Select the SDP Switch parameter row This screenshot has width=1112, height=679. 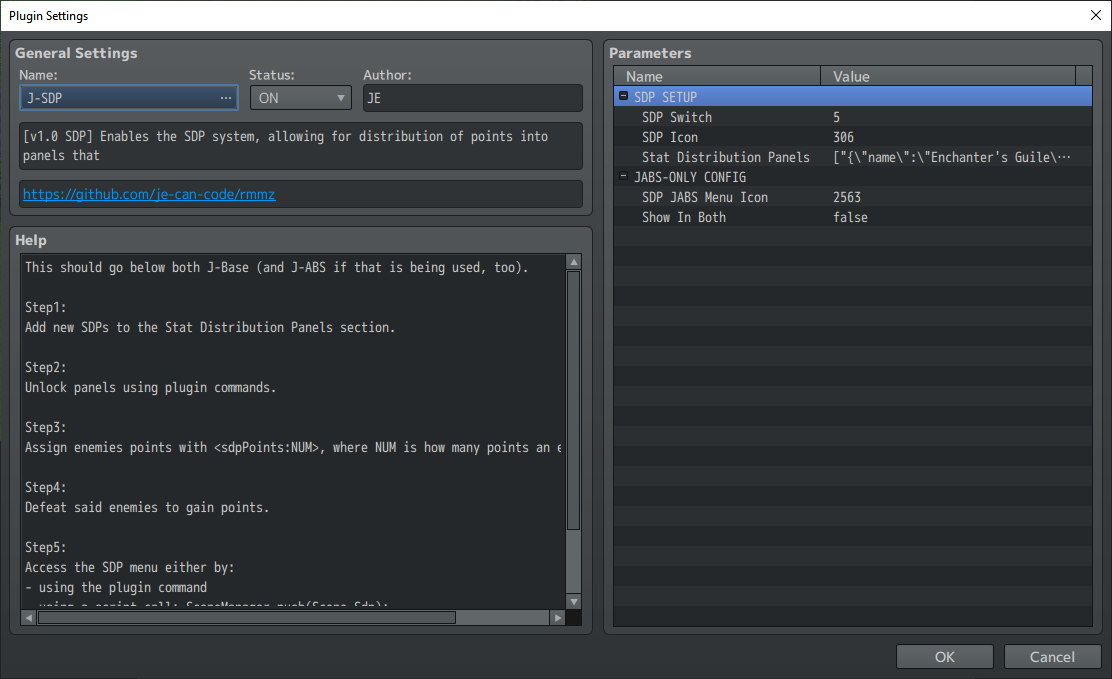click(x=852, y=117)
